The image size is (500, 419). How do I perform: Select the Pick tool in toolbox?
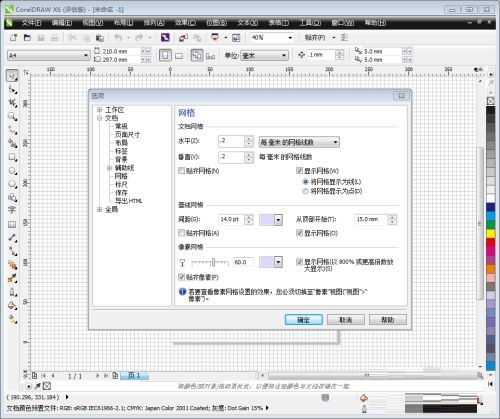pos(12,76)
